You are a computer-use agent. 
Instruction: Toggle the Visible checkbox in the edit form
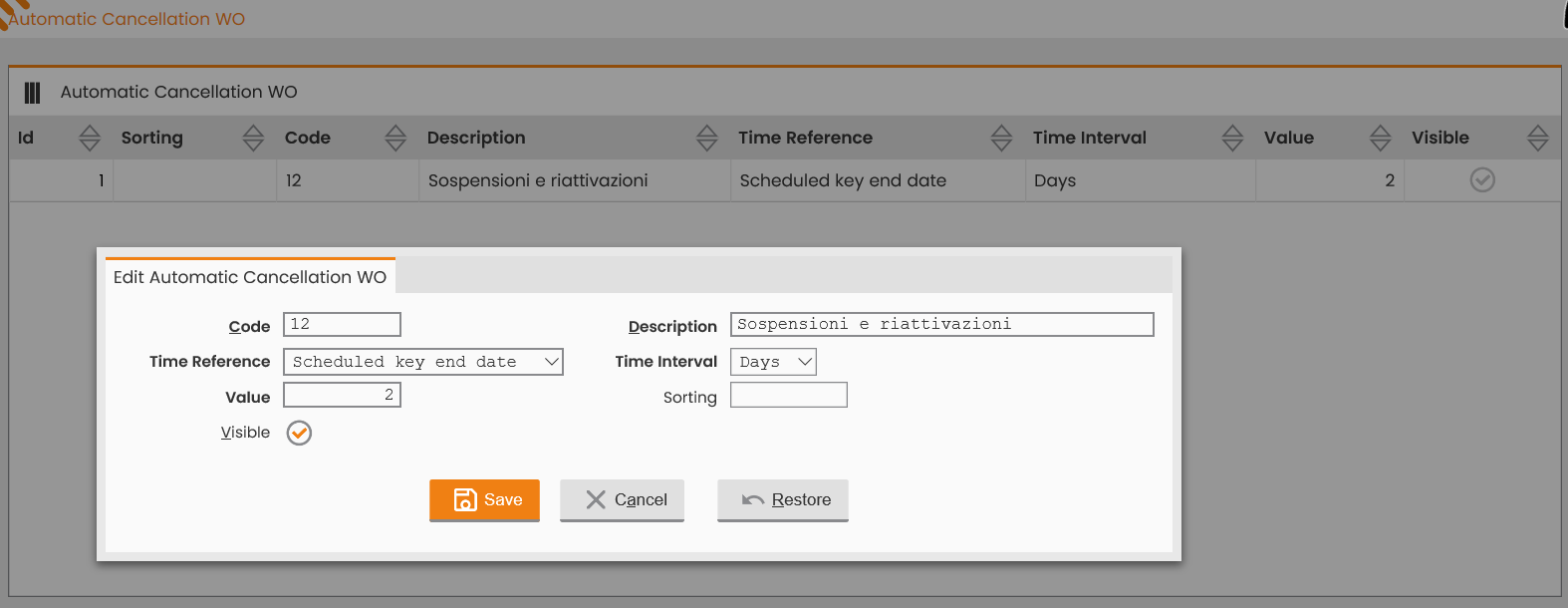pos(299,433)
